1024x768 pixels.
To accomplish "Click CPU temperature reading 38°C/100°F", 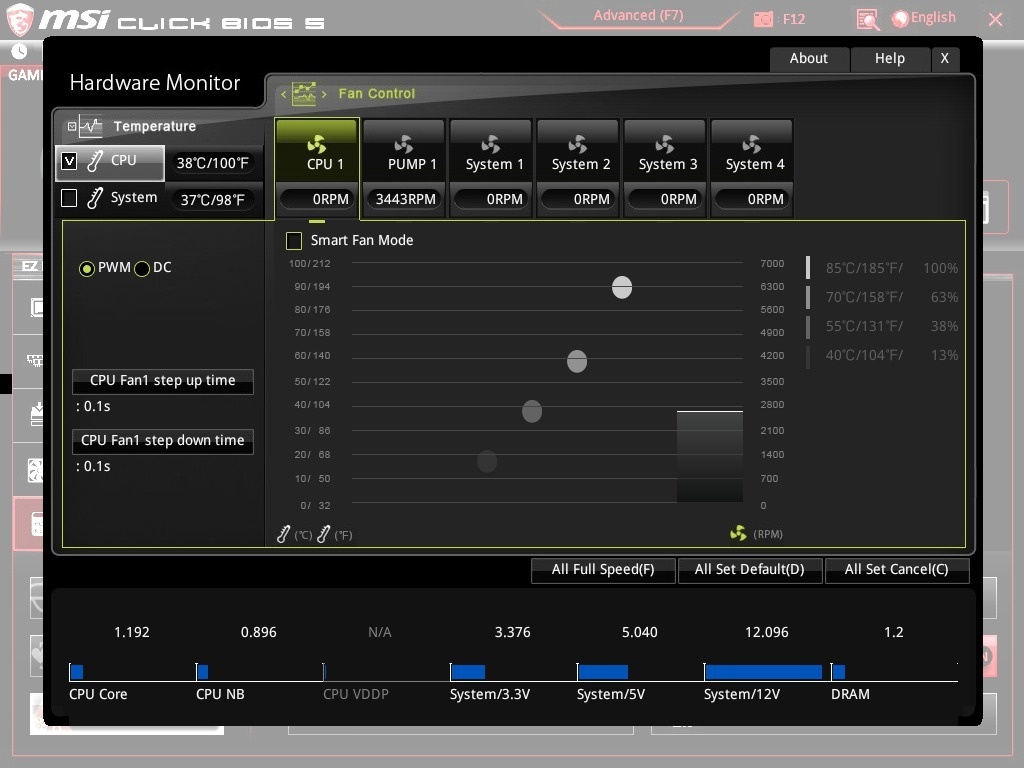I will click(x=212, y=163).
